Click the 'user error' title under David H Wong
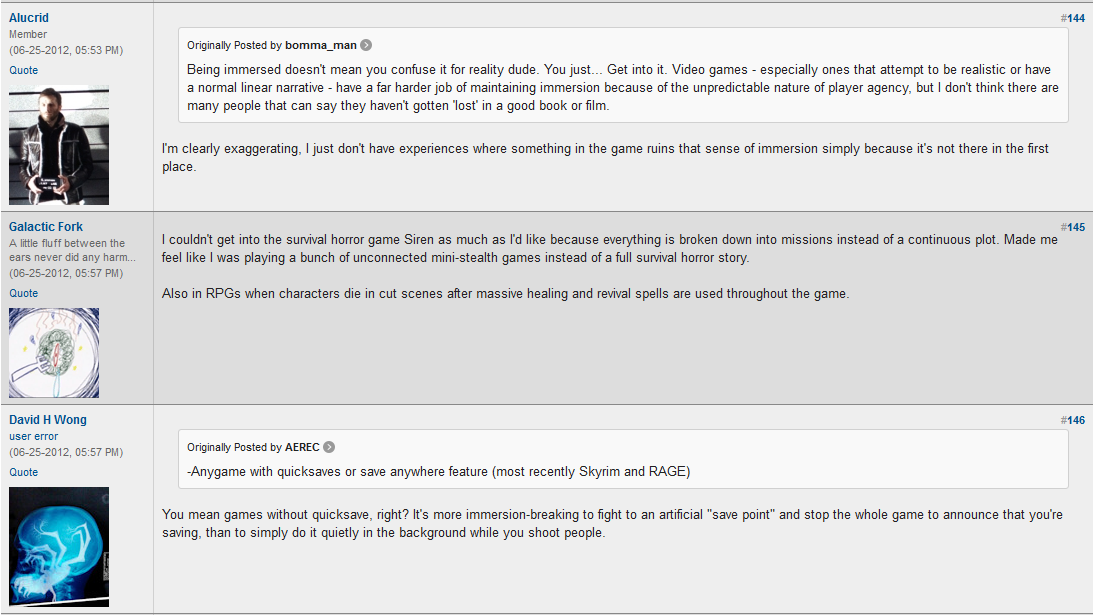1094x615 pixels. [34, 437]
